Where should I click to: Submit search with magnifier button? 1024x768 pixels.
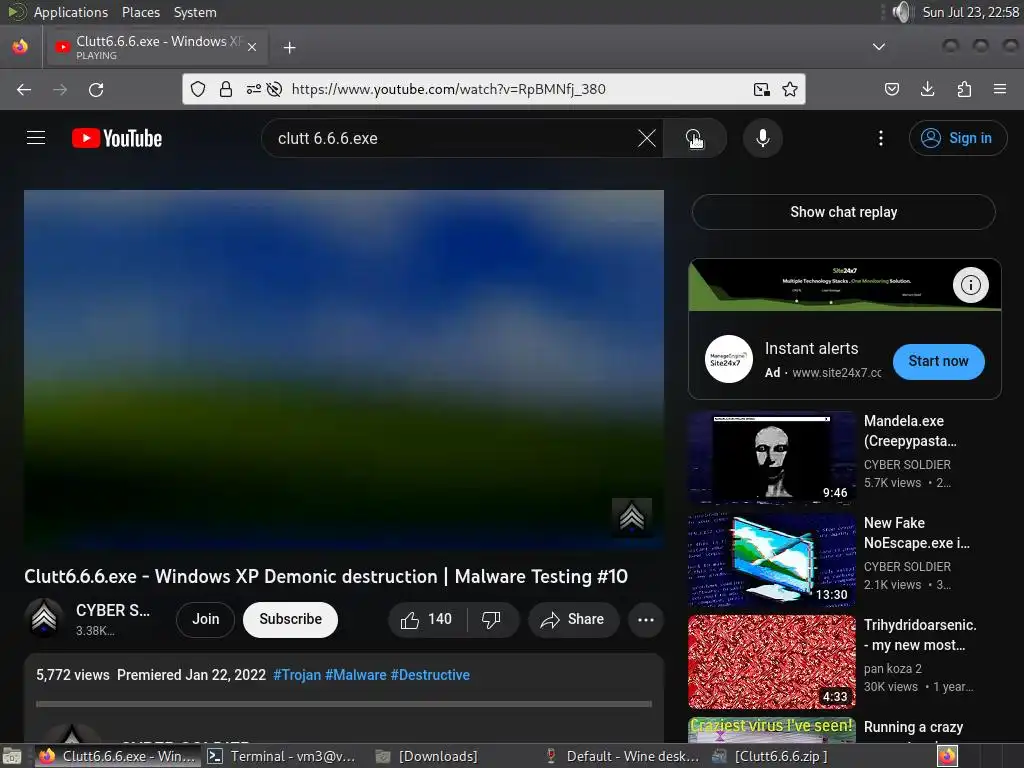click(694, 138)
